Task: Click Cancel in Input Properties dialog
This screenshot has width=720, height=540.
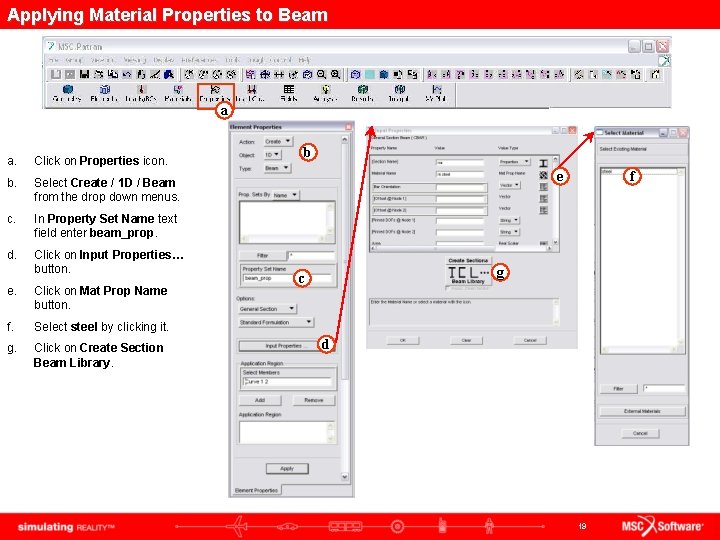Action: (x=530, y=340)
